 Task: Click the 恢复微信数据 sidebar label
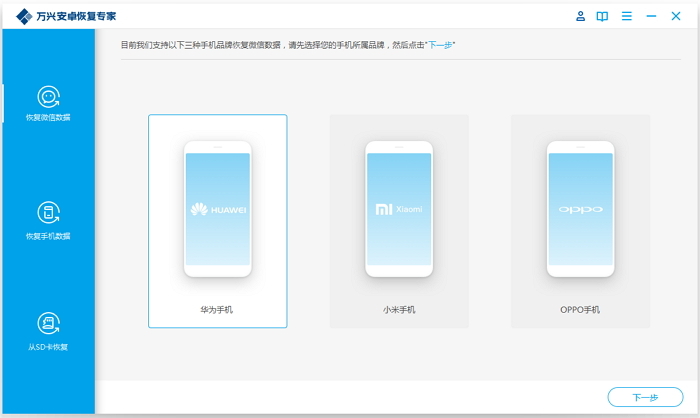tap(48, 117)
